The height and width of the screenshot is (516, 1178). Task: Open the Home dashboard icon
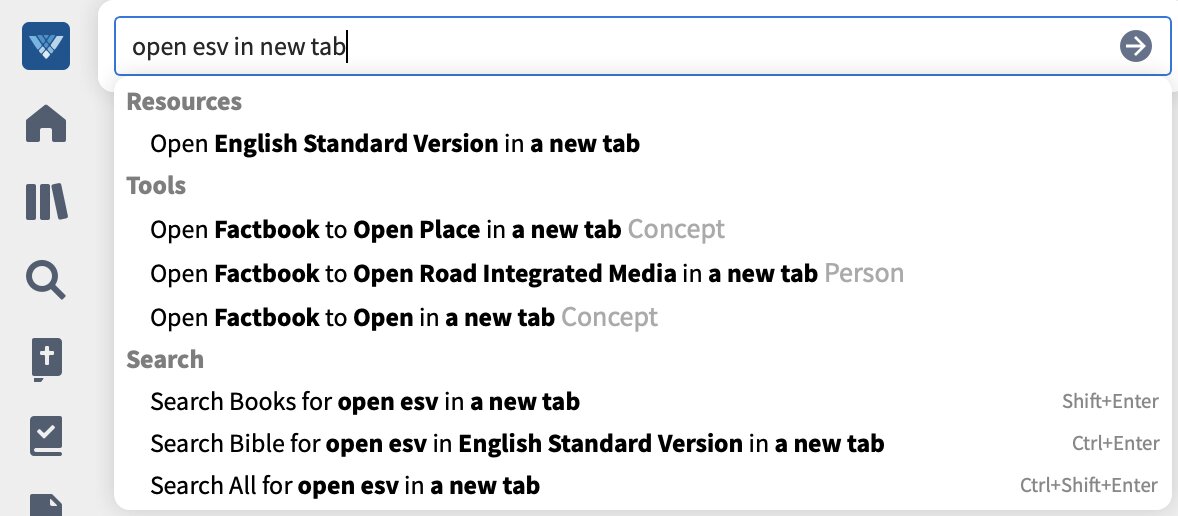(46, 123)
